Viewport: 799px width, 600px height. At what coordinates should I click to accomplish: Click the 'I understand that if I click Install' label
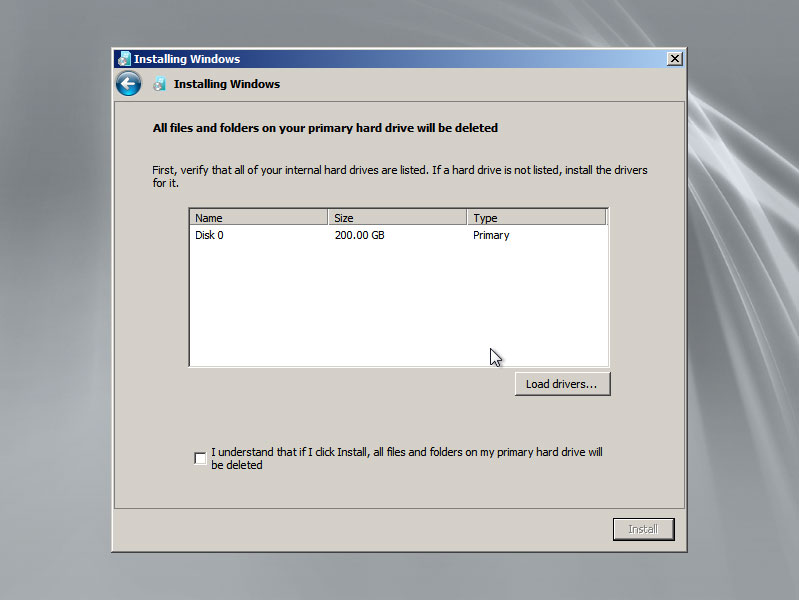407,458
